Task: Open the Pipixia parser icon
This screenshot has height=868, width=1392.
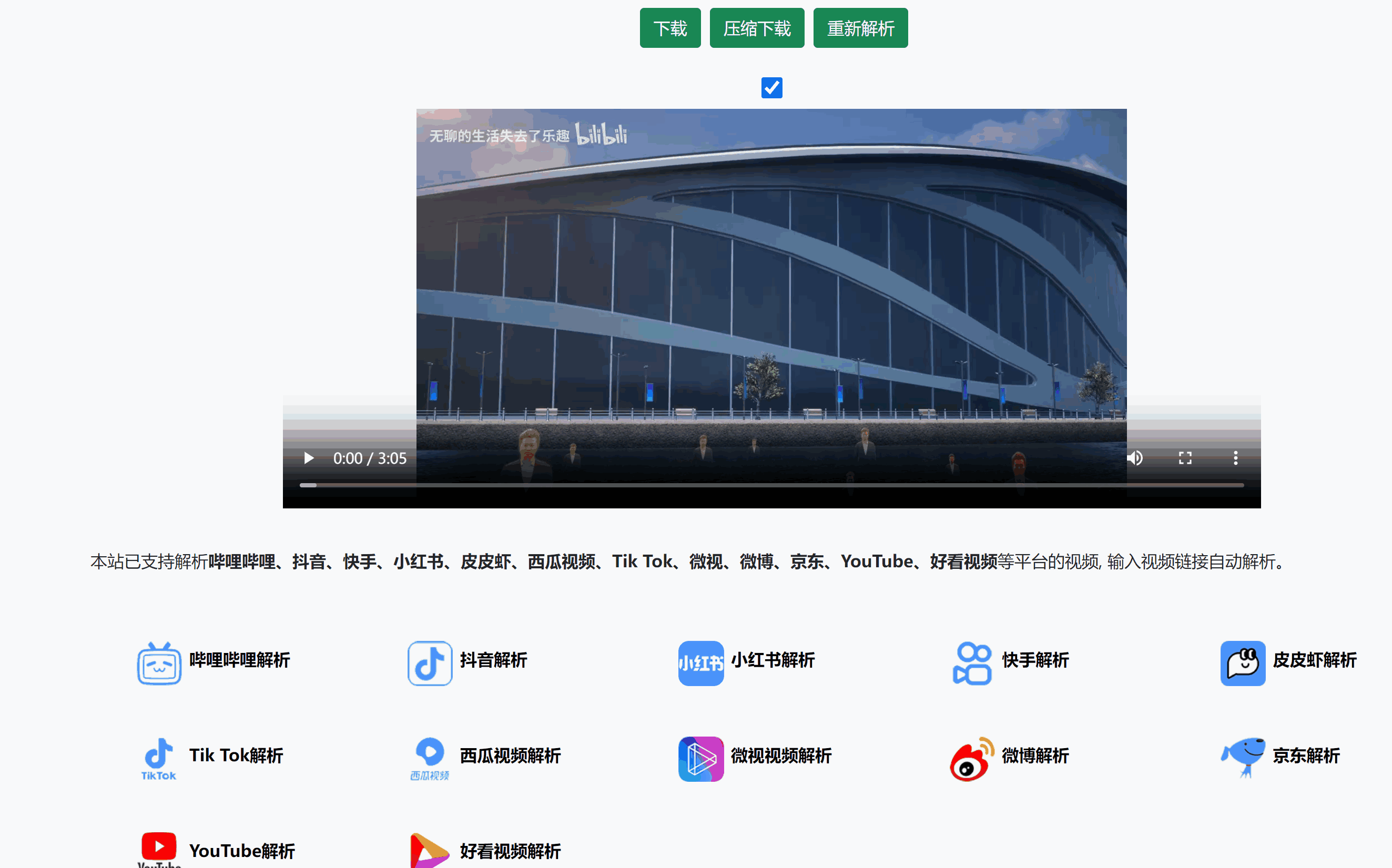Action: coord(1243,663)
